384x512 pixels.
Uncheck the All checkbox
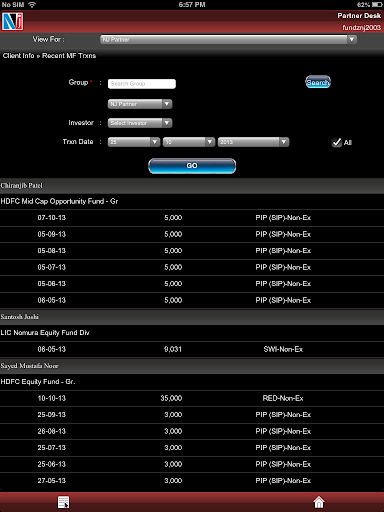pos(337,142)
